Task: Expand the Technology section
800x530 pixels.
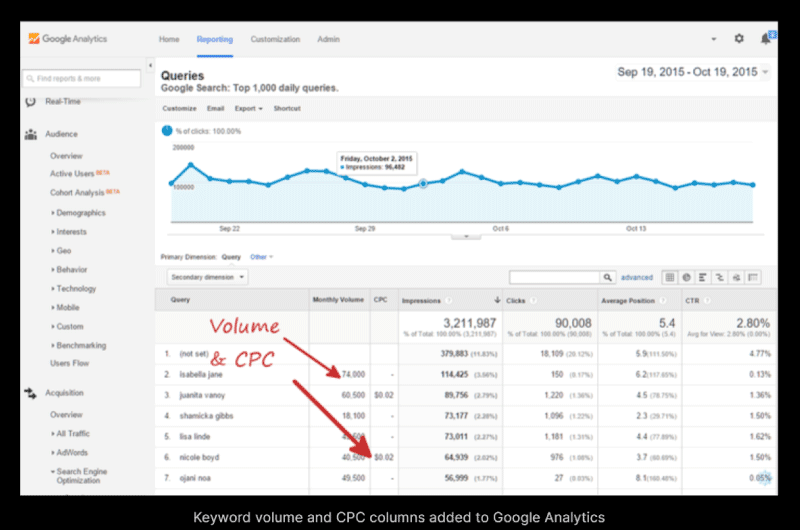Action: click(x=73, y=288)
